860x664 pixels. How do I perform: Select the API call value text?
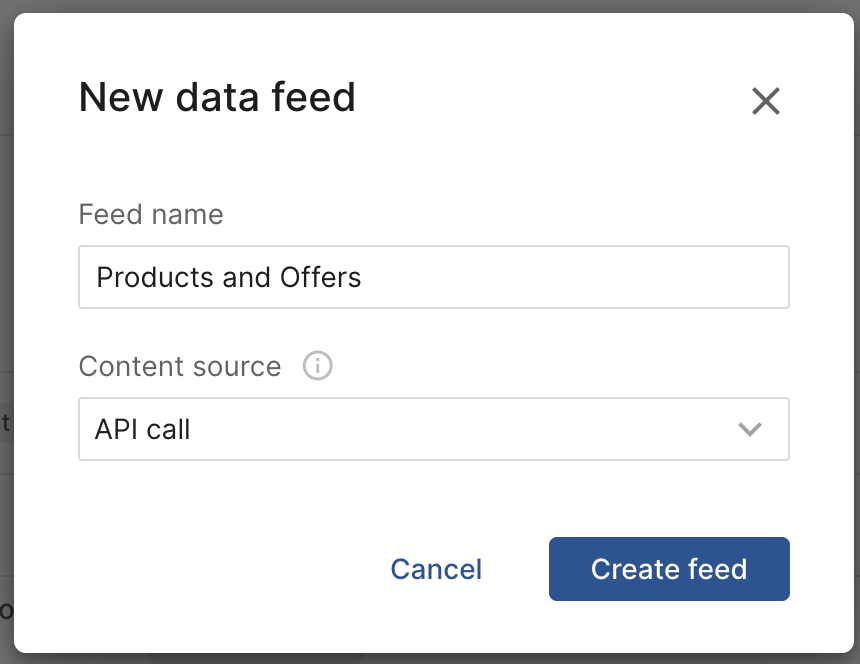coord(143,429)
